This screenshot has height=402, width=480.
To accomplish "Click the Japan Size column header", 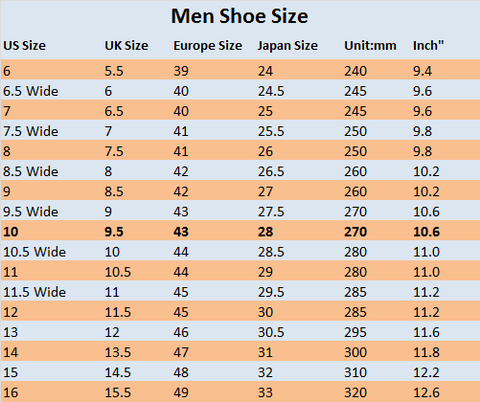I will point(288,46).
